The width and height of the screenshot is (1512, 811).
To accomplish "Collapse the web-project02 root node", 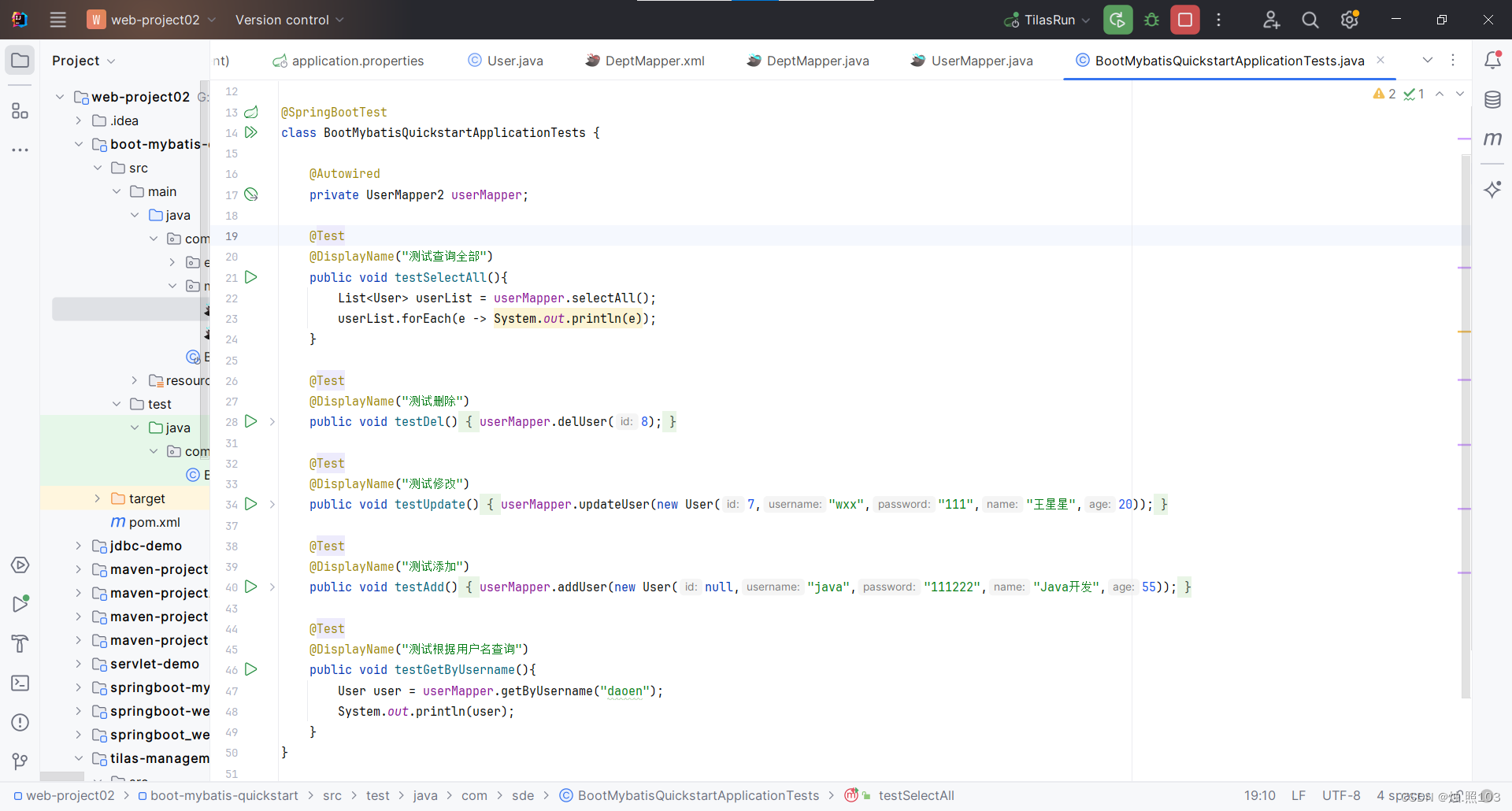I will coord(60,97).
